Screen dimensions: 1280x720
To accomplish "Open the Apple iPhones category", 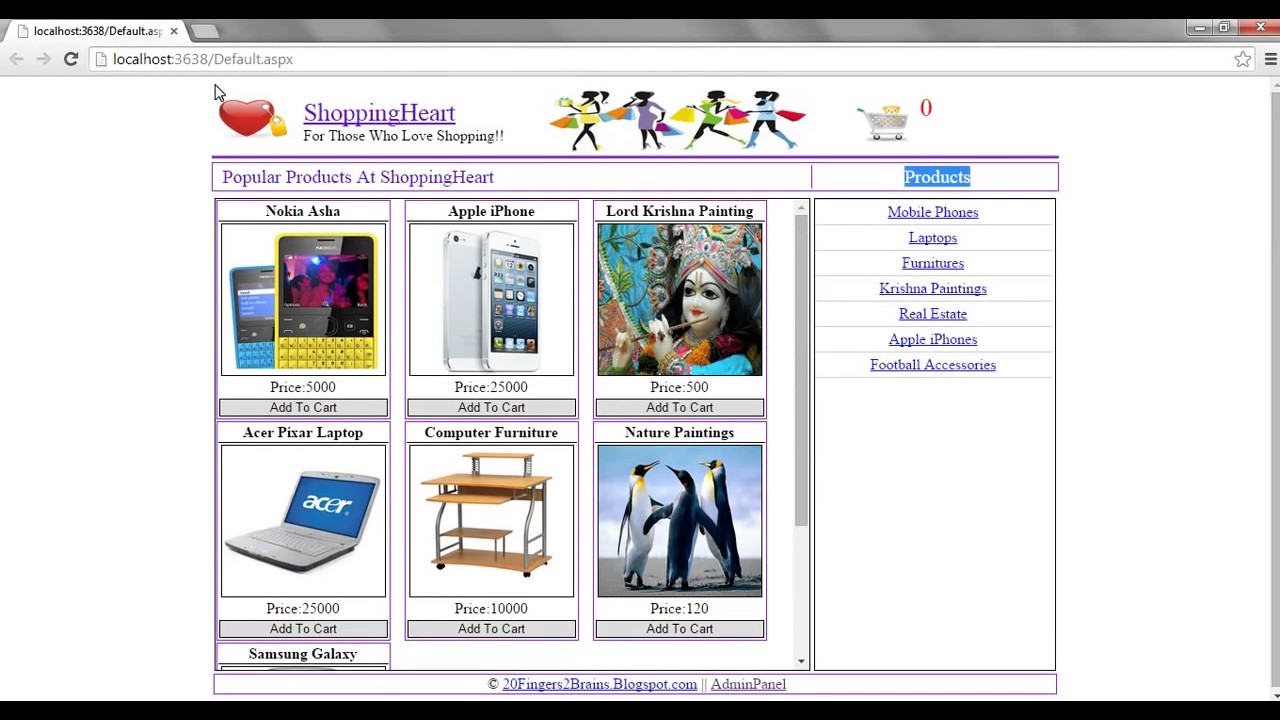I will coord(933,340).
